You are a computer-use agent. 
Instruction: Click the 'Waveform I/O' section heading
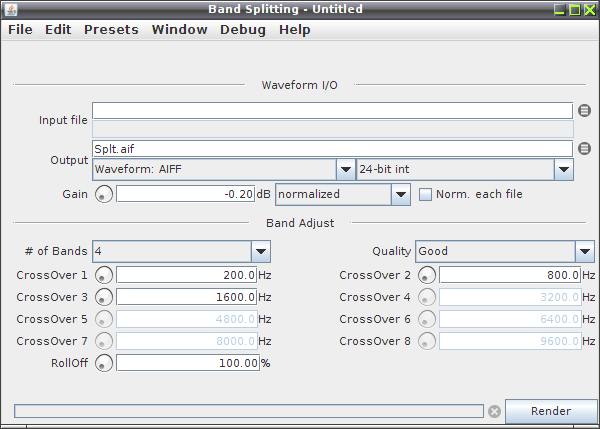coord(300,85)
